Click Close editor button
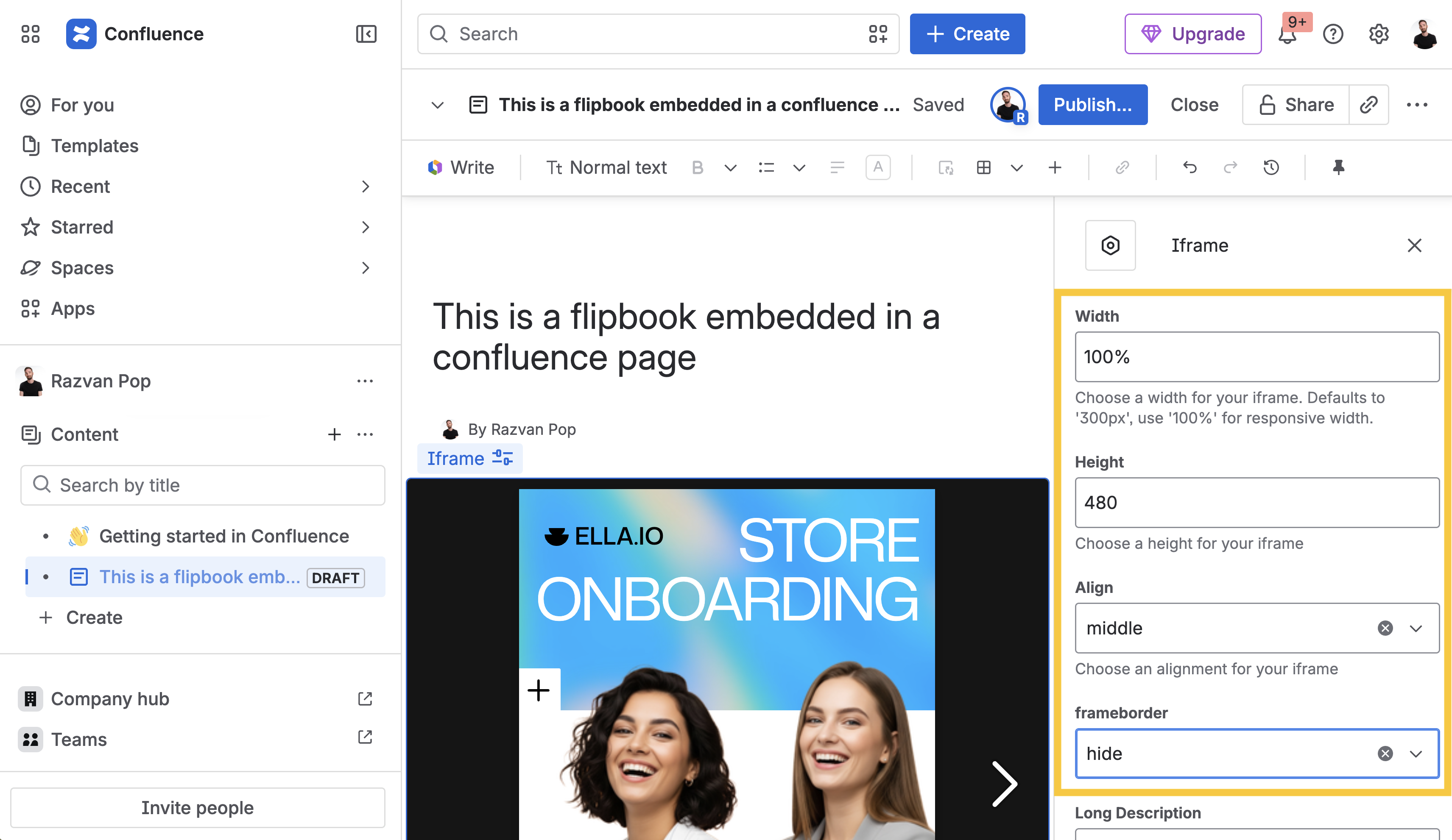Viewport: 1452px width, 840px height. [x=1194, y=105]
